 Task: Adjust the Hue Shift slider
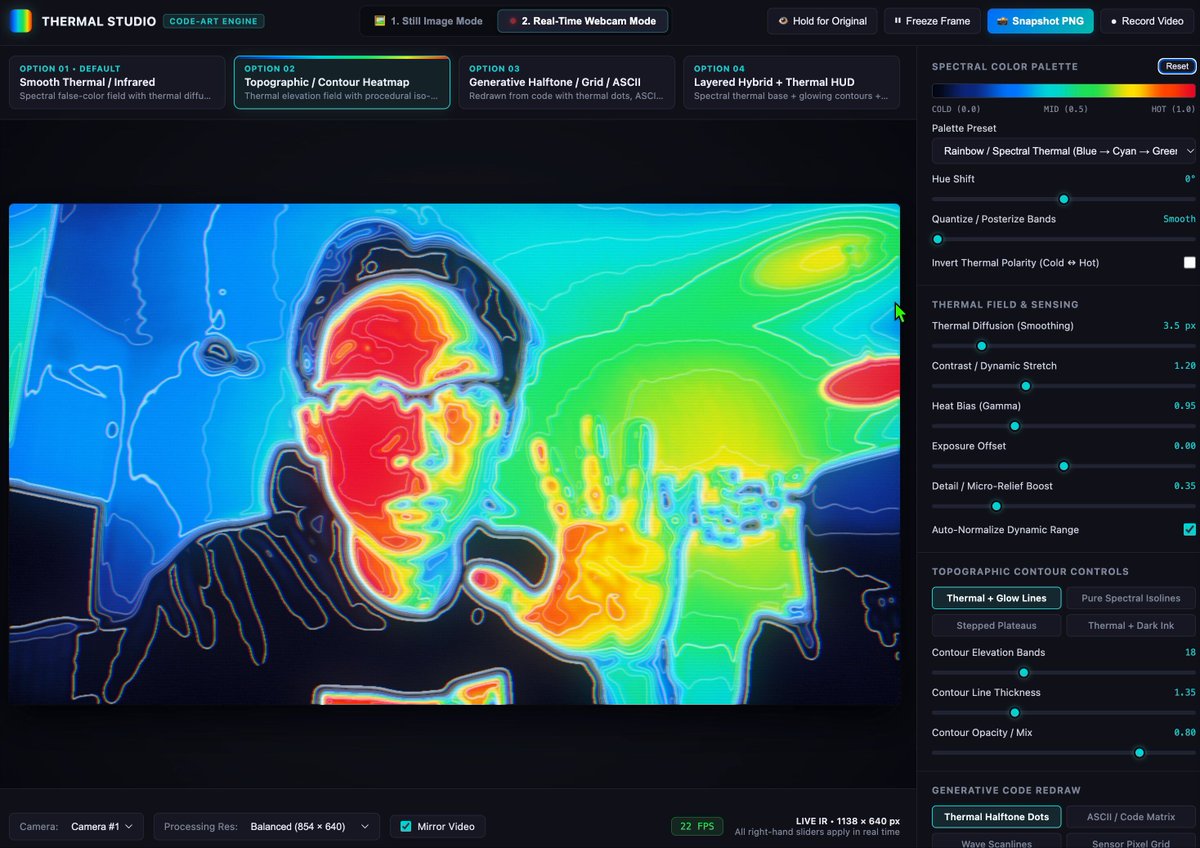1064,199
